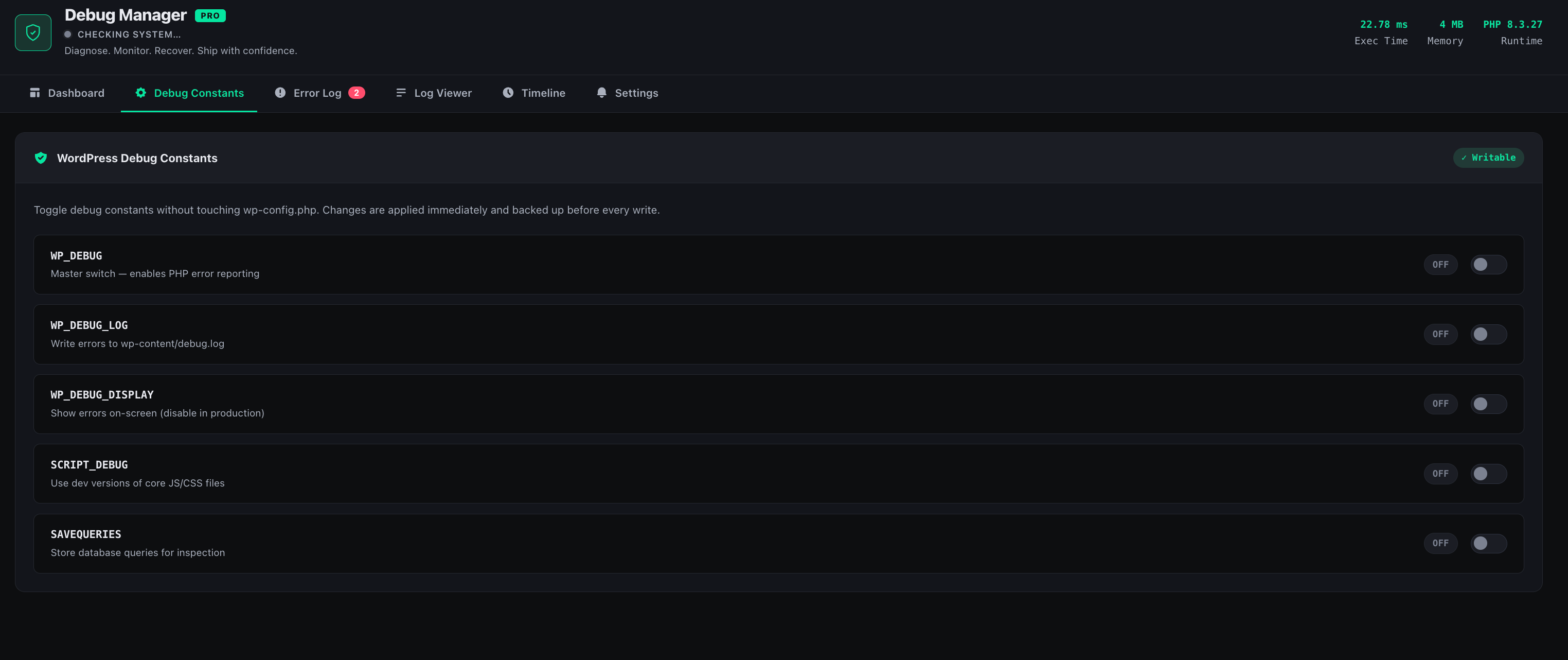Click the 'Diagnose. Monitor. Recover.' tagline
Viewport: 1568px width, 660px height.
[181, 50]
